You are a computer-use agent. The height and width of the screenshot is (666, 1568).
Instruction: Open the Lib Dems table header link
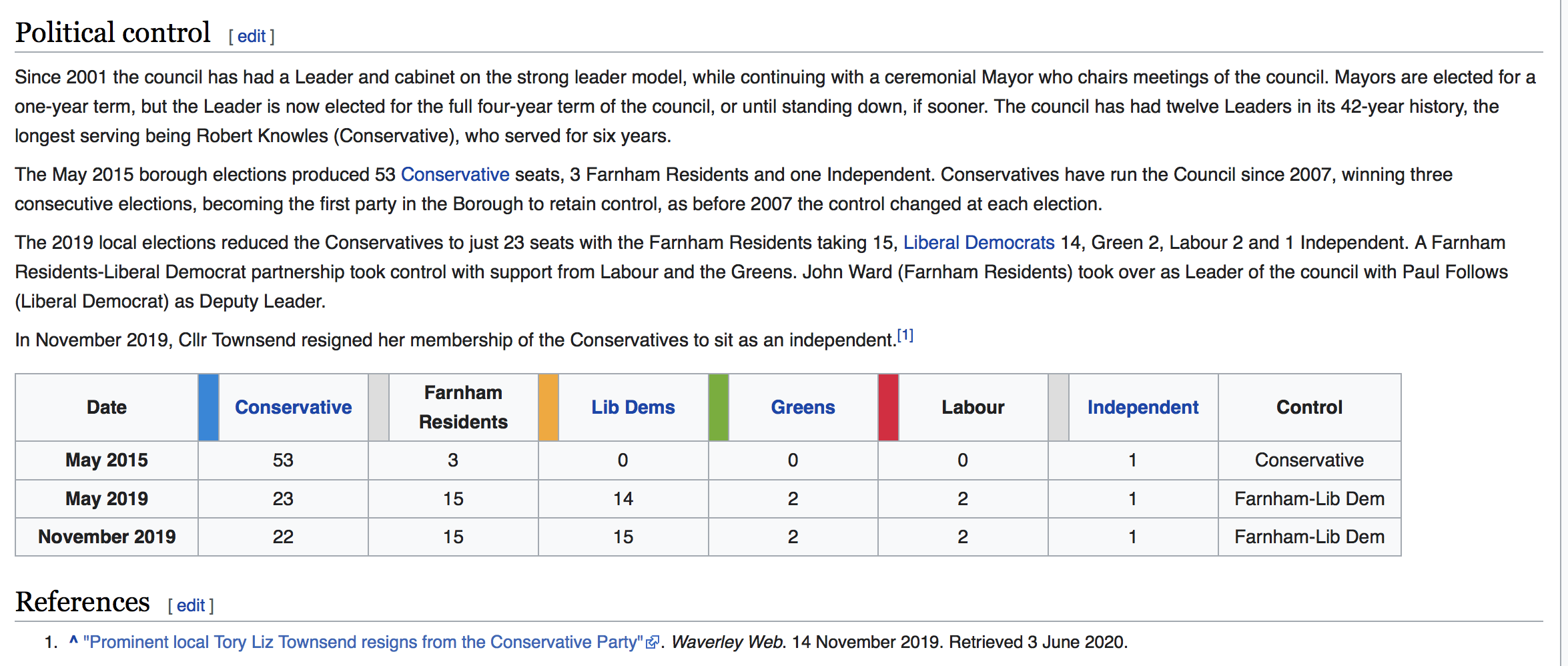coord(633,407)
